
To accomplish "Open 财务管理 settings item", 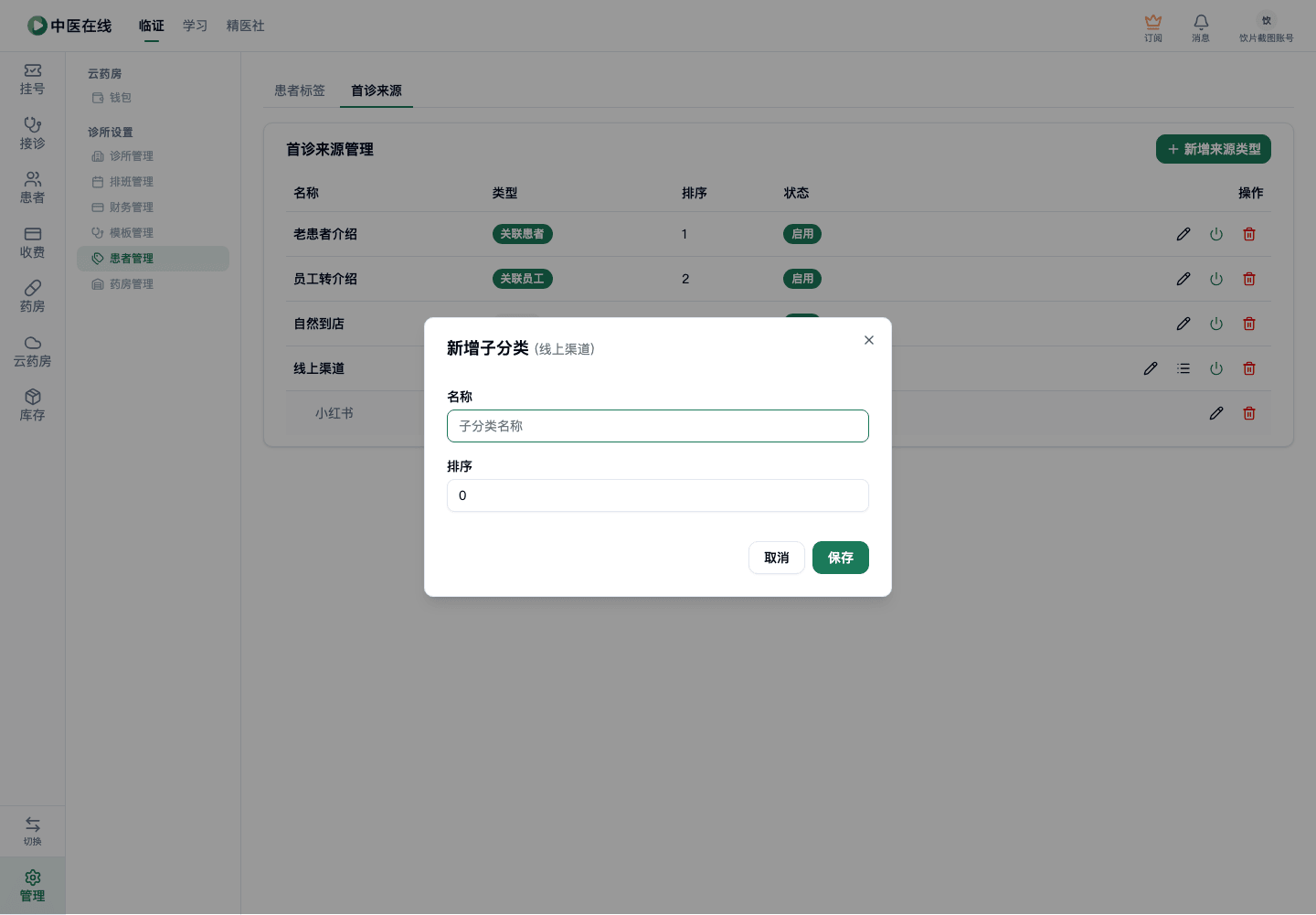I will point(122,207).
